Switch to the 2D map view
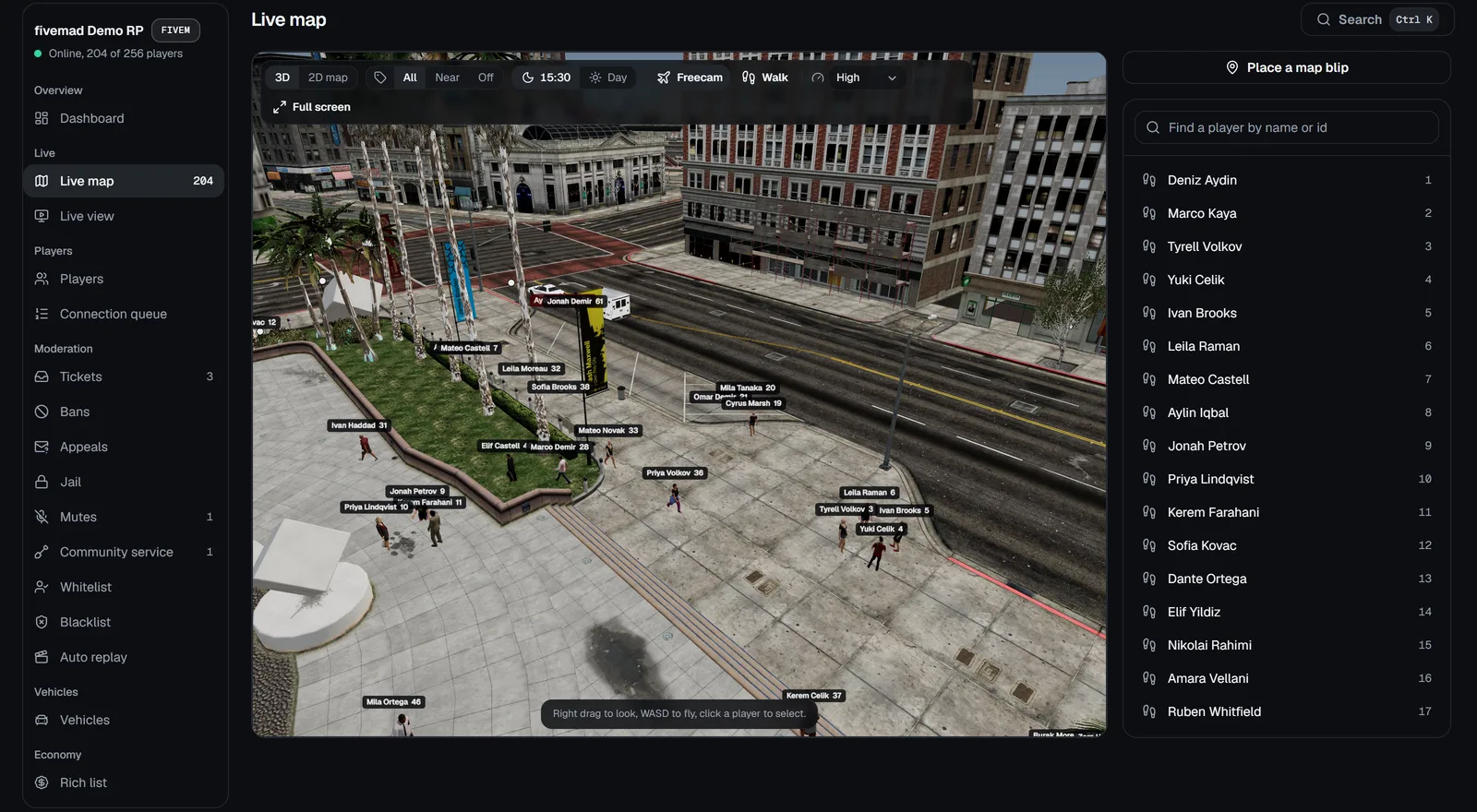 point(328,78)
